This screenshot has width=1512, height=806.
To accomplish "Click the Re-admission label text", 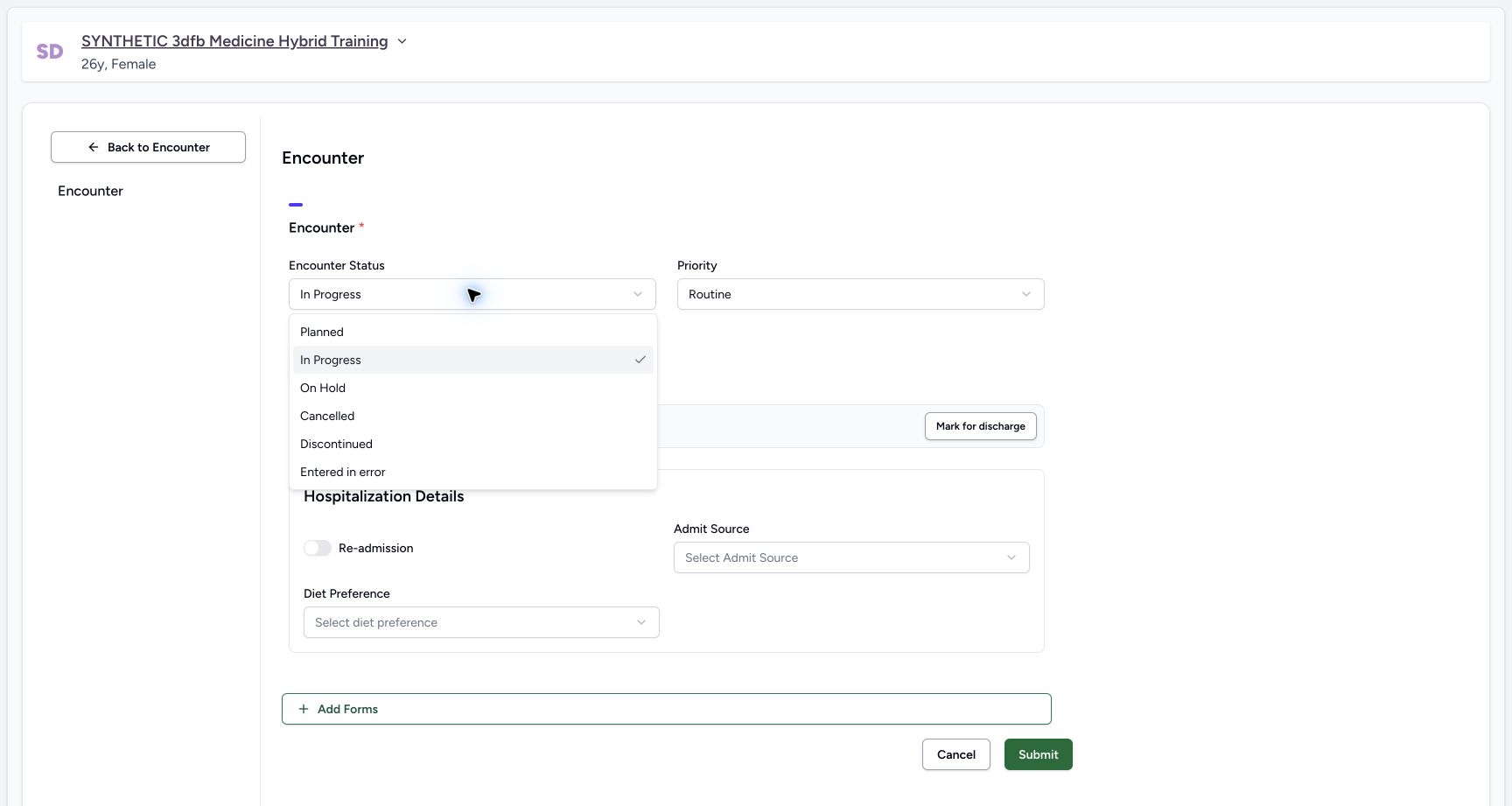I will pyautogui.click(x=375, y=548).
